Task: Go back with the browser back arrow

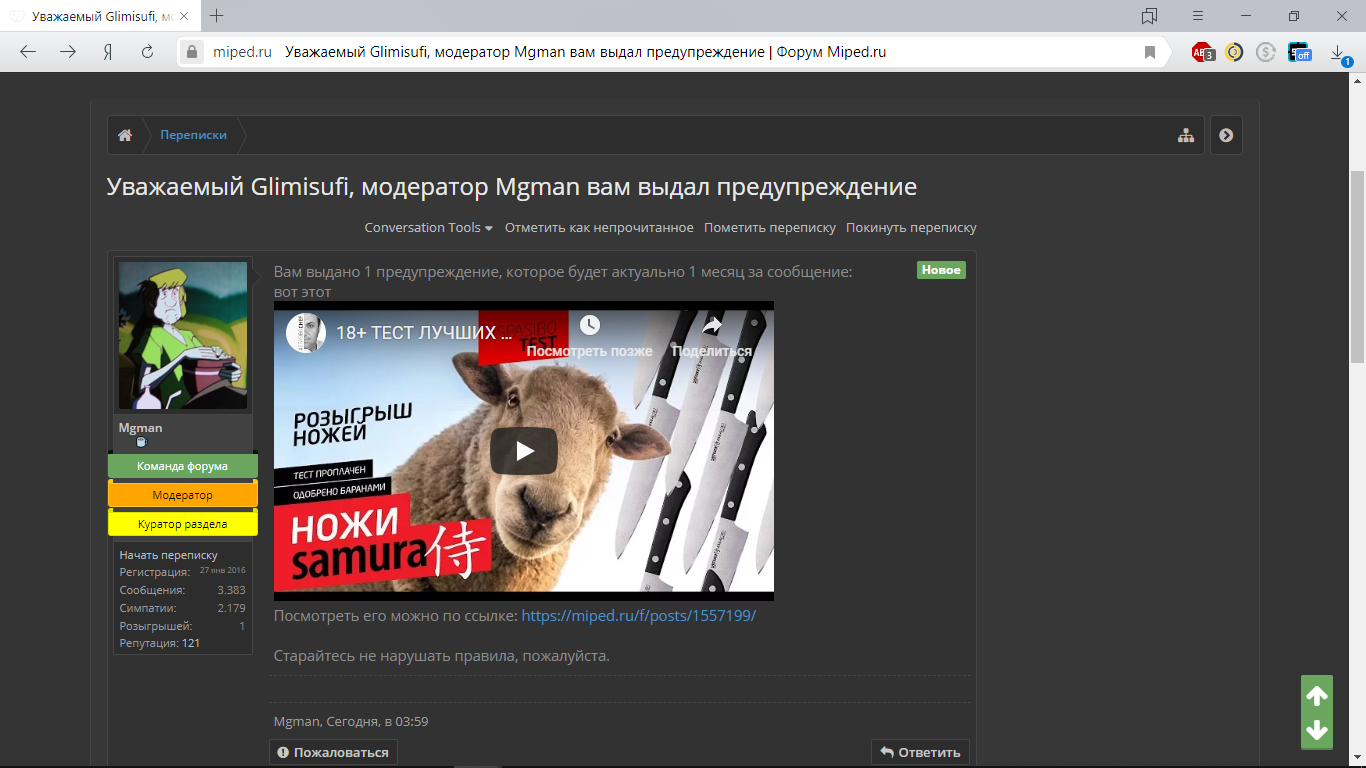Action: (28, 52)
